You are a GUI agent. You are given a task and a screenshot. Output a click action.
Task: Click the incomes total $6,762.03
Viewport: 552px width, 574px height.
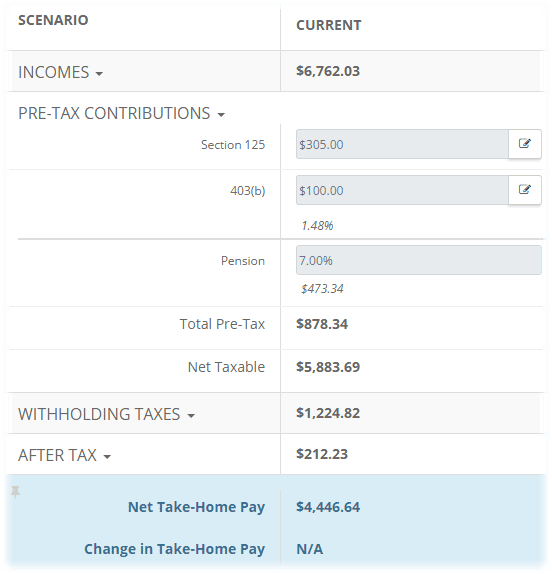tap(328, 71)
